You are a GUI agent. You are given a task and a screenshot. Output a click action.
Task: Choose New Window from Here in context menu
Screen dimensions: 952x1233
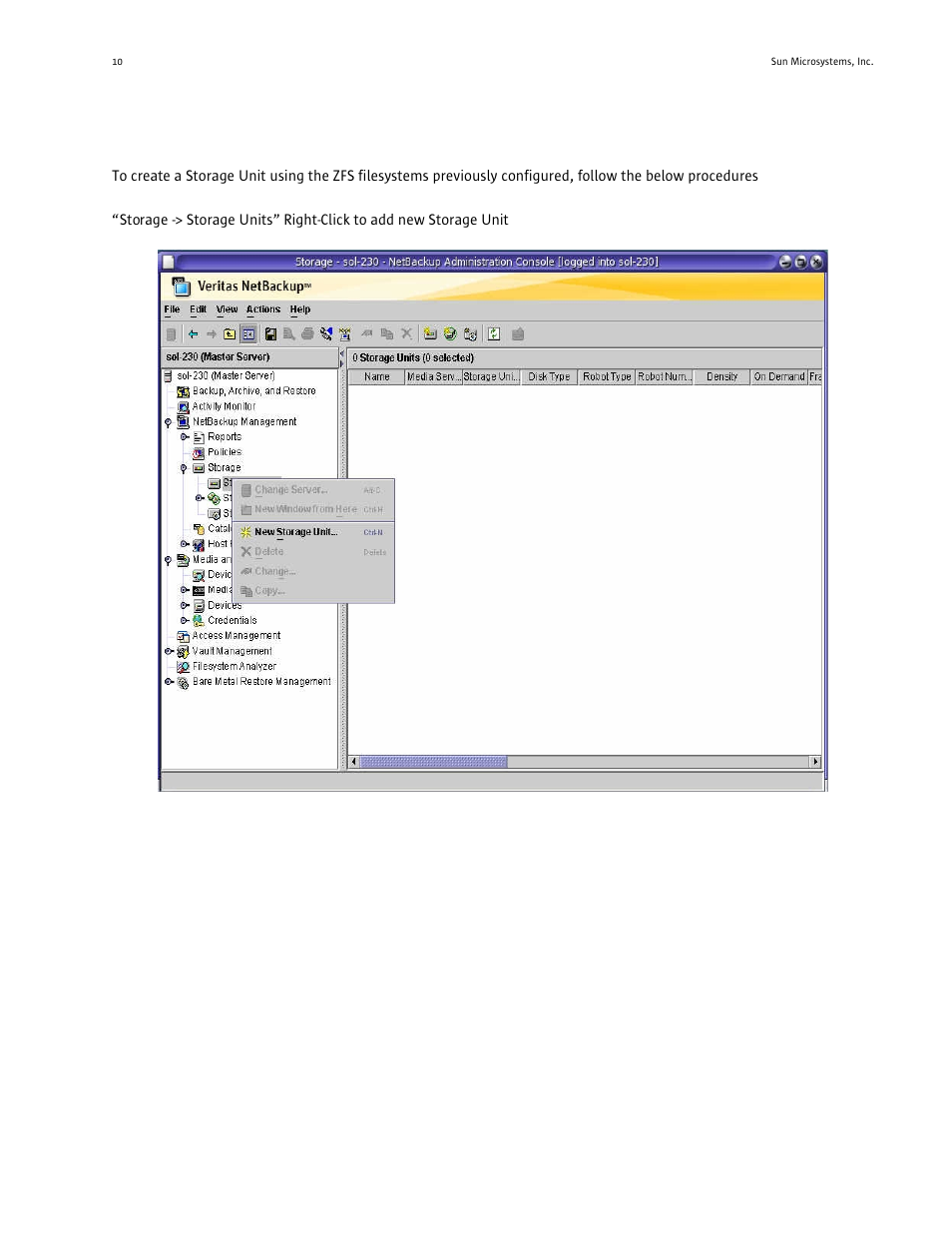[x=313, y=509]
